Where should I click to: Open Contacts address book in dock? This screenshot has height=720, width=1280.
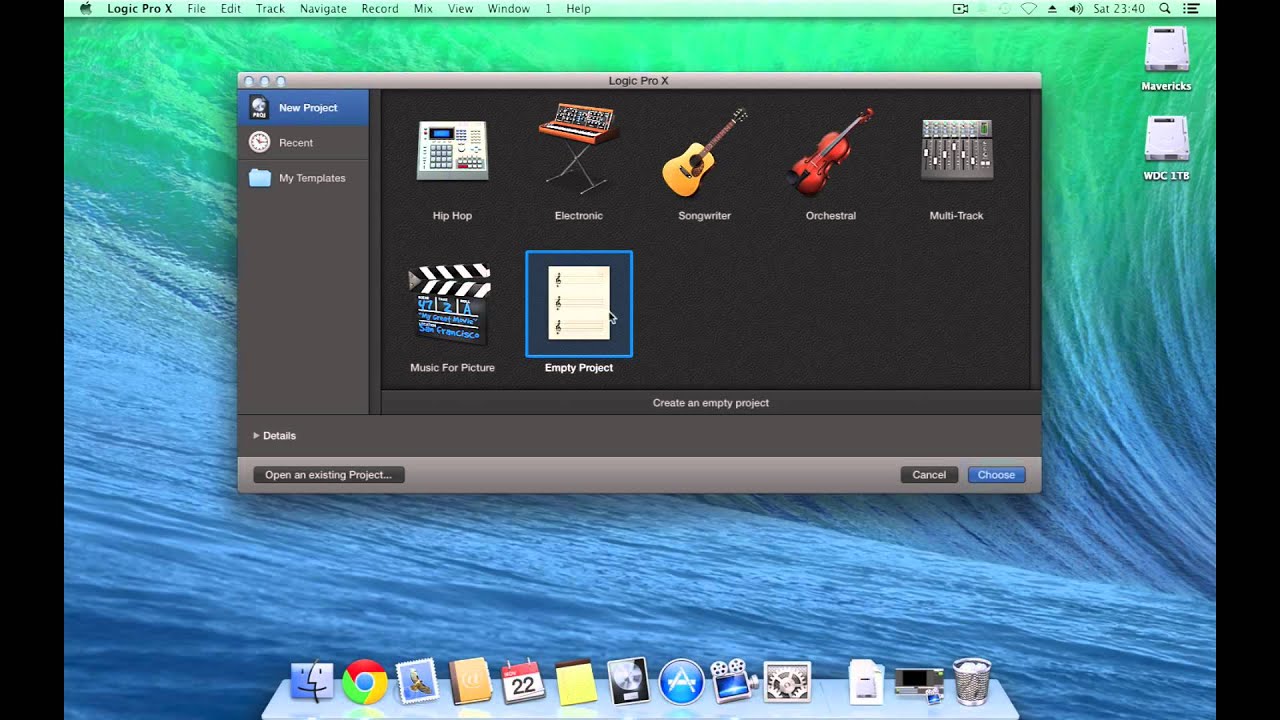point(470,682)
